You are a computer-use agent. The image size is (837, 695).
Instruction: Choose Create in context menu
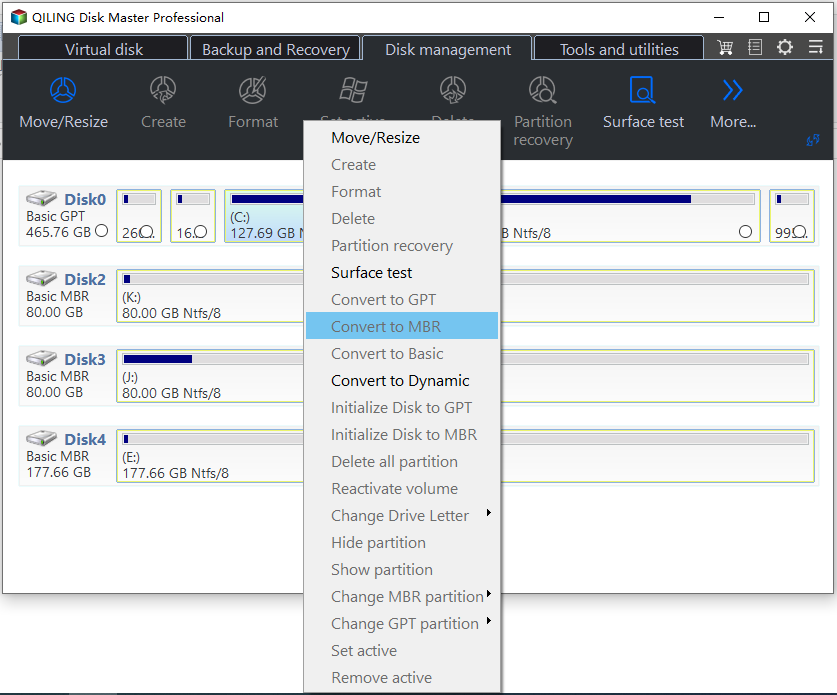(402, 164)
